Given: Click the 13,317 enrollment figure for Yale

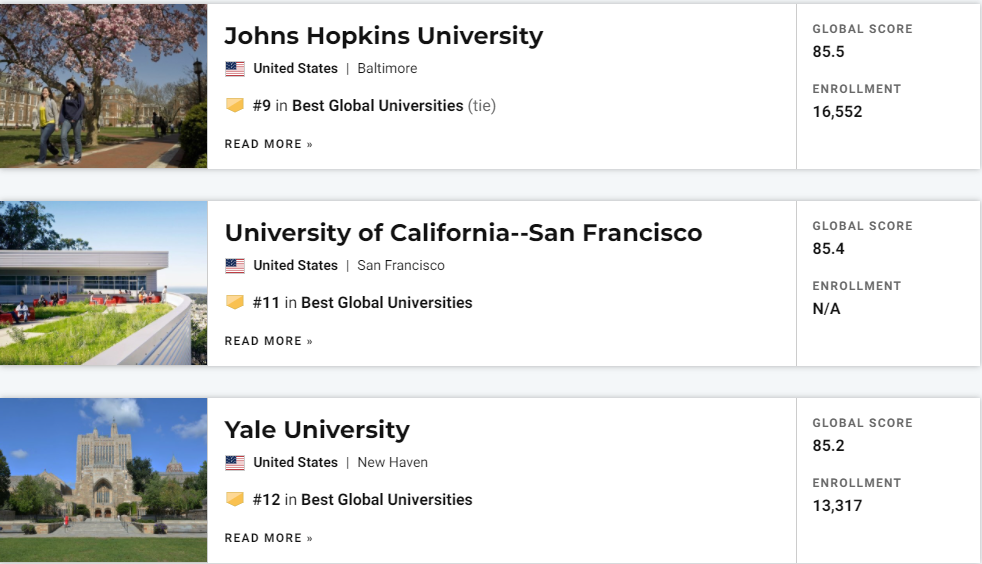Looking at the screenshot, I should click(x=837, y=506).
